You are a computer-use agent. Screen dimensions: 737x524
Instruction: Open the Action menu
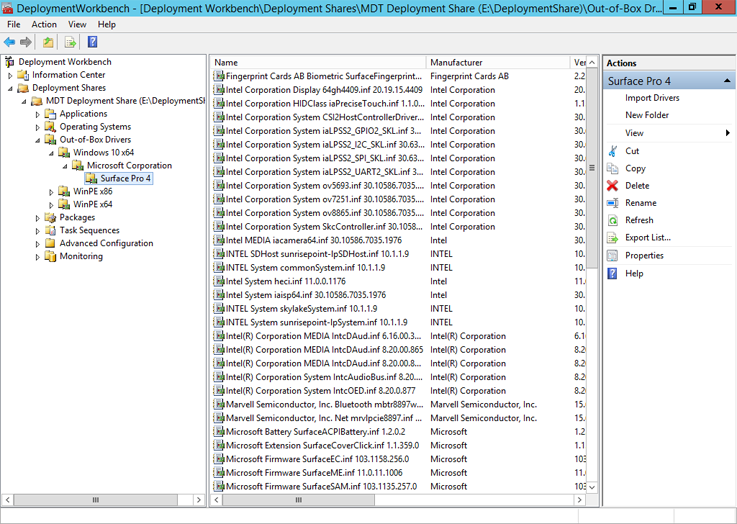coord(44,24)
